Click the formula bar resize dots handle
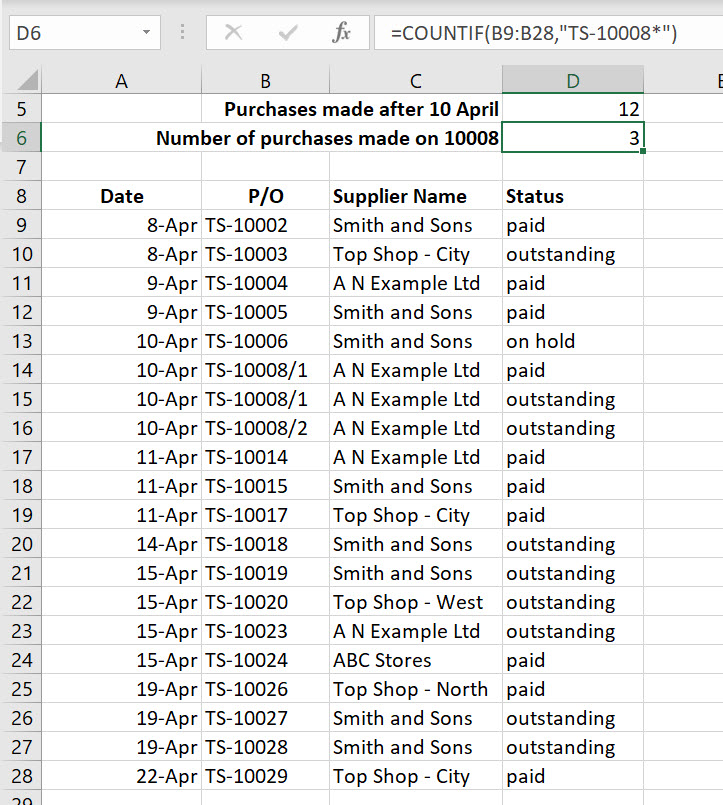Viewport: 723px width, 805px height. coord(182,32)
